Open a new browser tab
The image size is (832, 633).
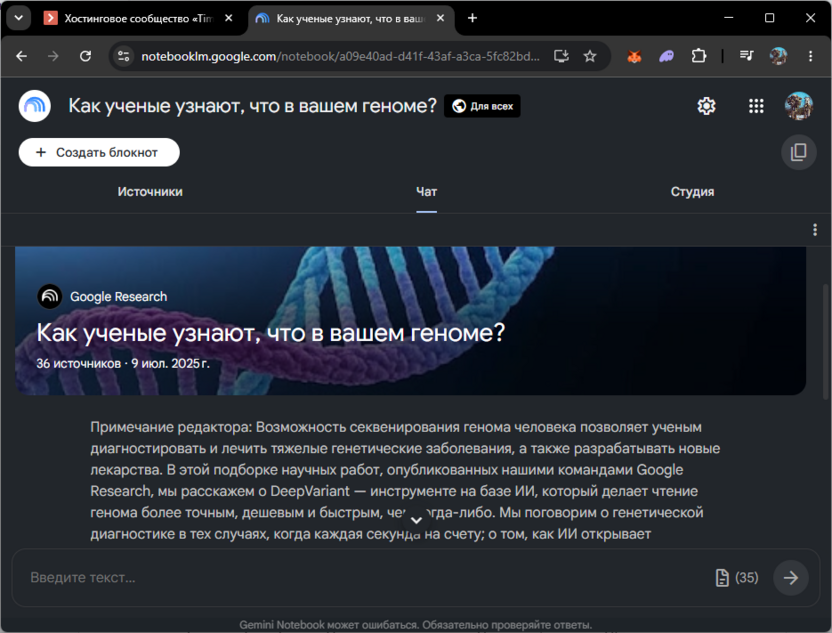click(x=472, y=18)
